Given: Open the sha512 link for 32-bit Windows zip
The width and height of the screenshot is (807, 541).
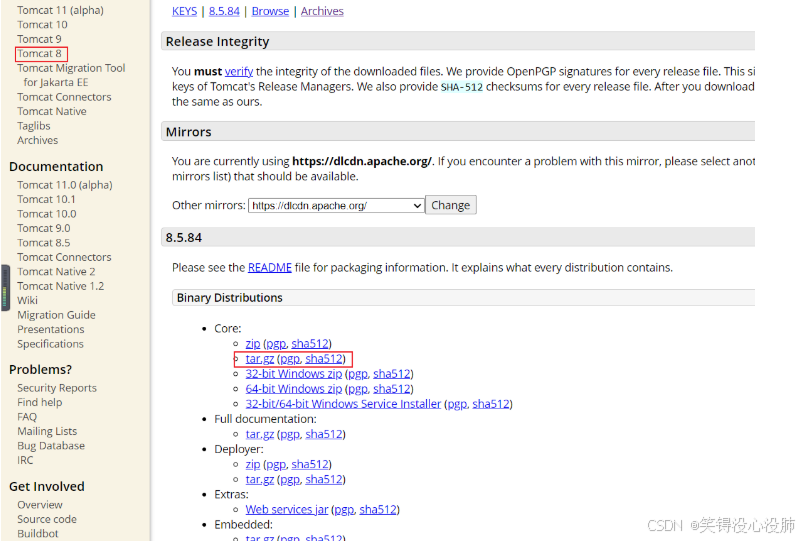Looking at the screenshot, I should click(392, 373).
